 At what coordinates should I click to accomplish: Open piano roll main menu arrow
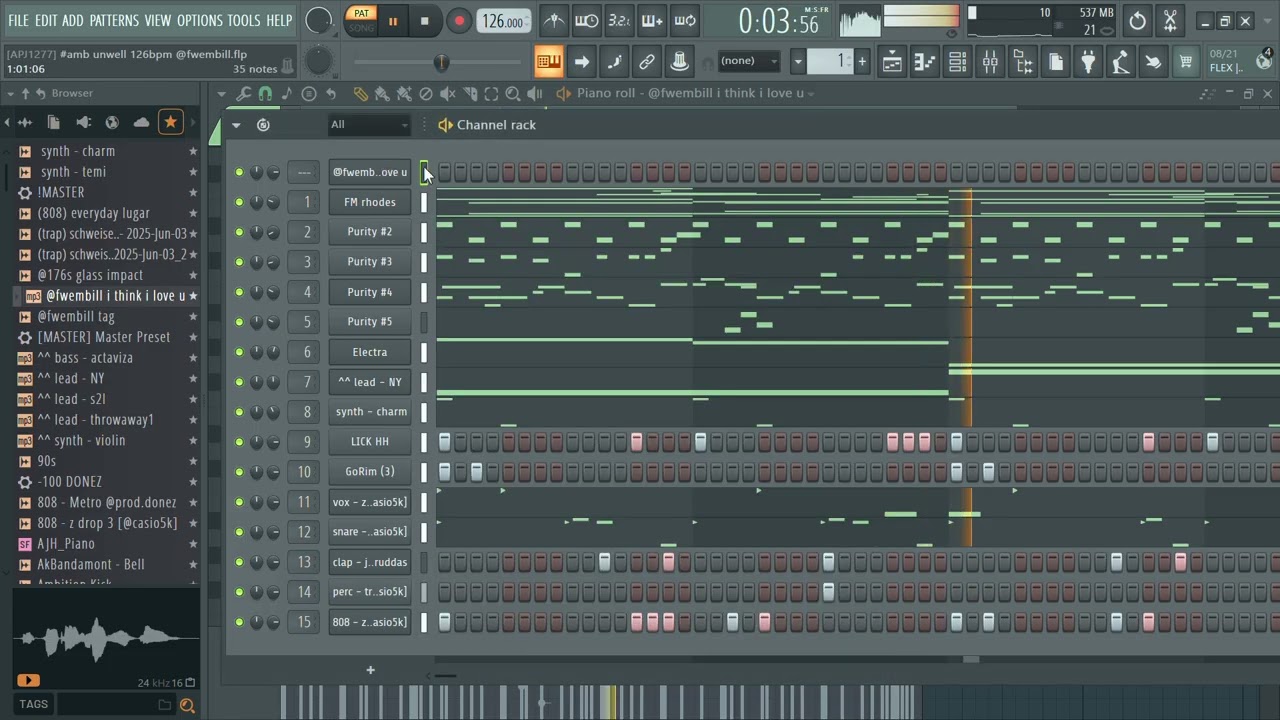221,94
